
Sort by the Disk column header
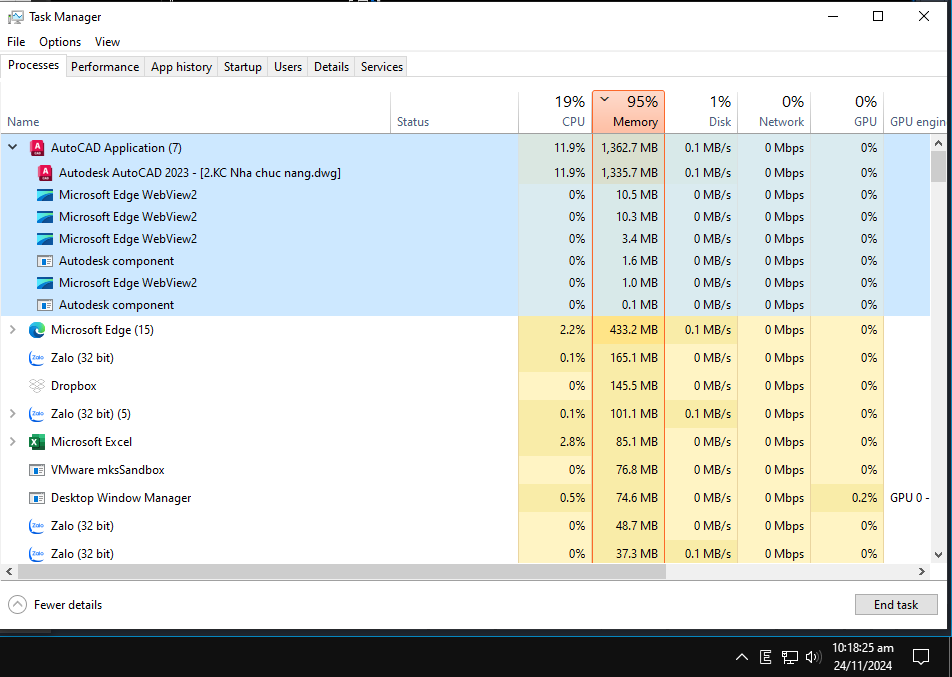point(702,112)
